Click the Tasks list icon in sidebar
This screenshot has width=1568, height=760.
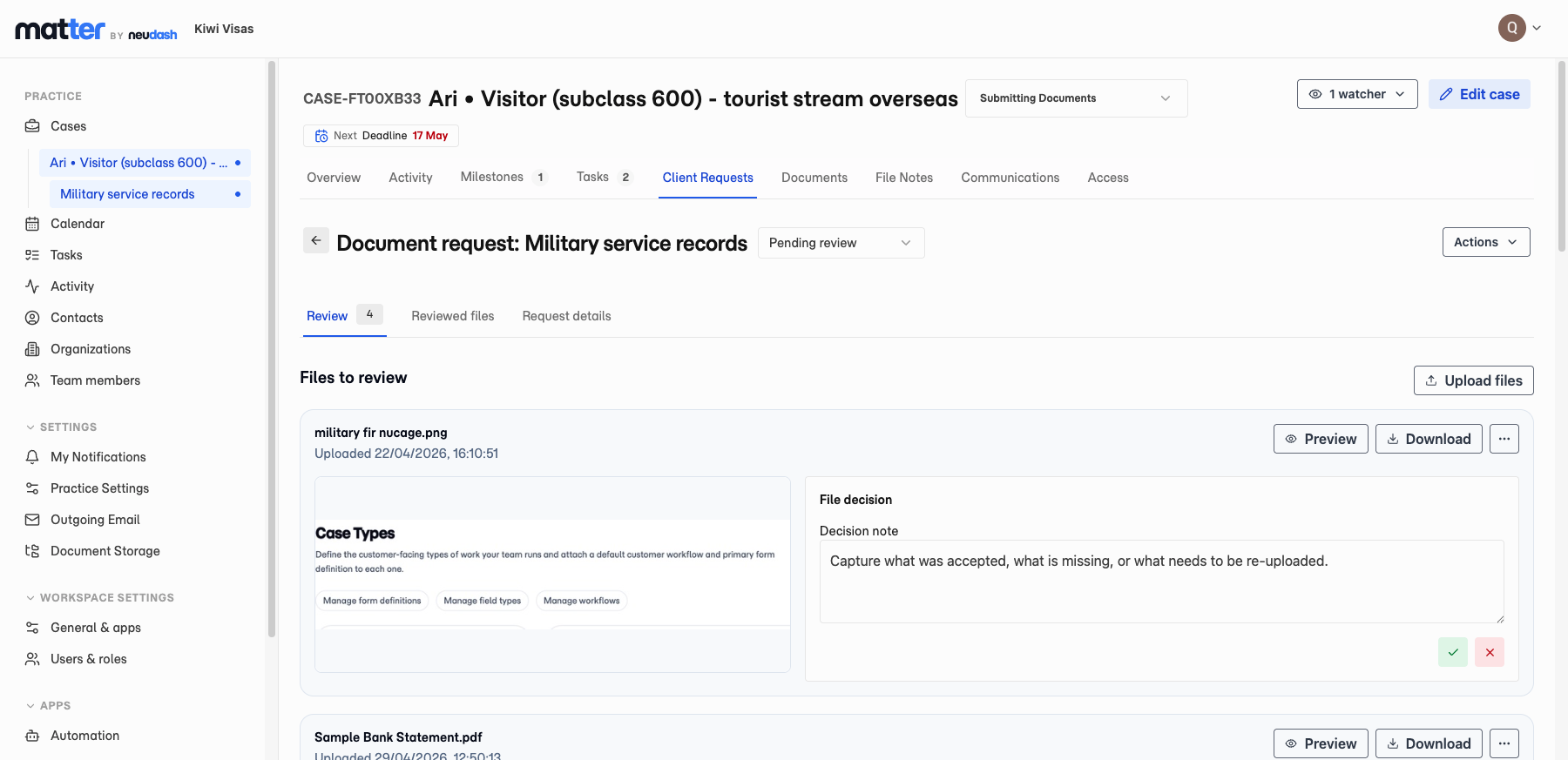click(x=32, y=255)
